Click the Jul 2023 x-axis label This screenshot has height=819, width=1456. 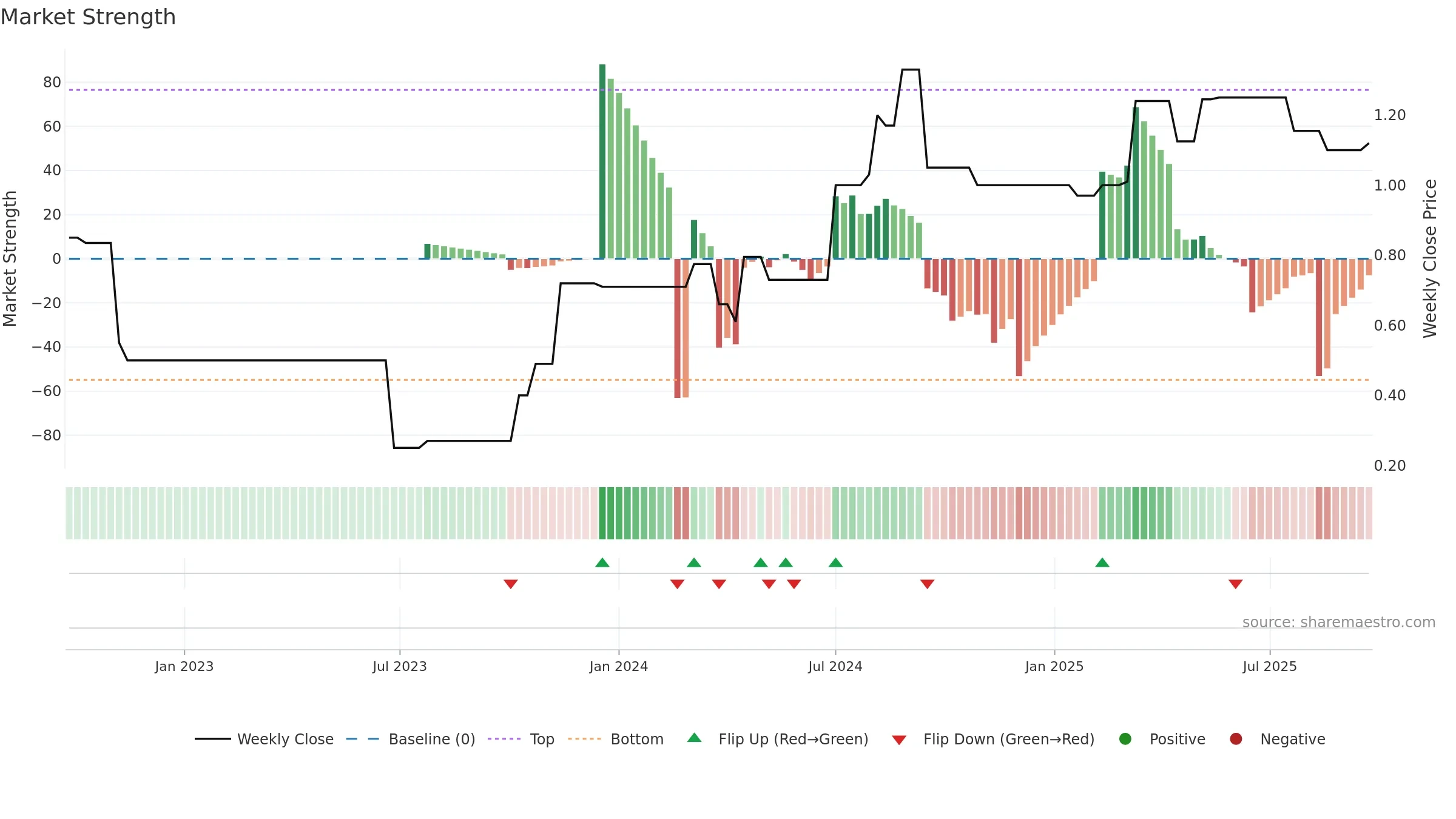(x=400, y=666)
